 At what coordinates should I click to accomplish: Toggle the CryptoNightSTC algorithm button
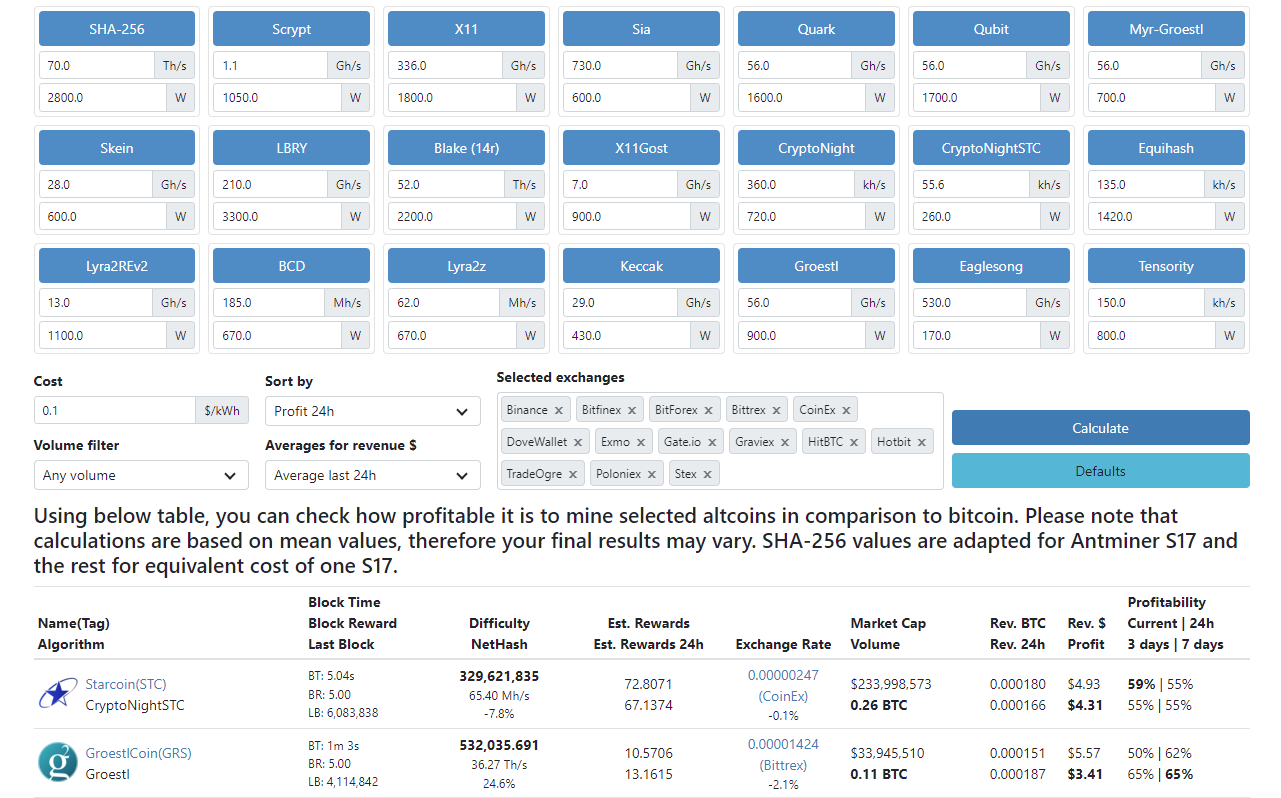tap(991, 148)
